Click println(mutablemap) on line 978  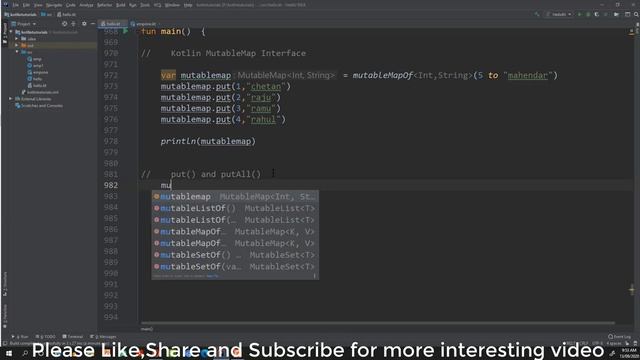pos(208,141)
